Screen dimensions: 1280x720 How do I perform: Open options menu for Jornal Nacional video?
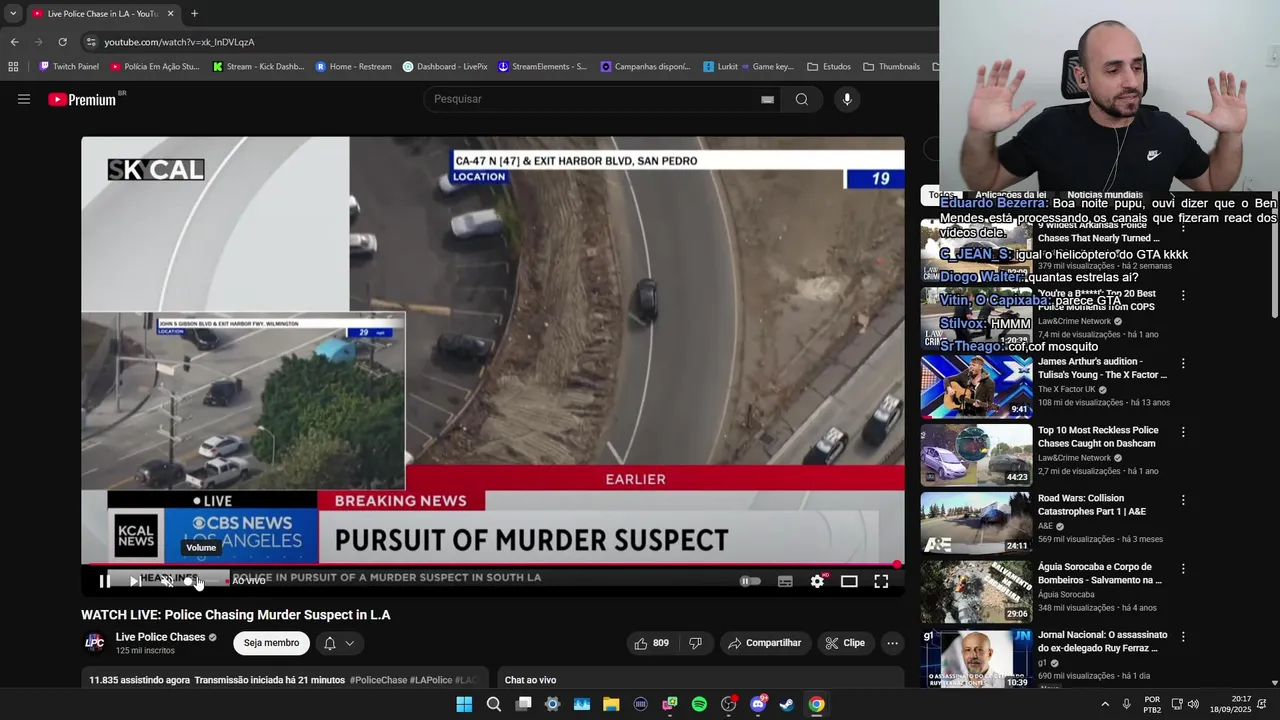(1183, 636)
